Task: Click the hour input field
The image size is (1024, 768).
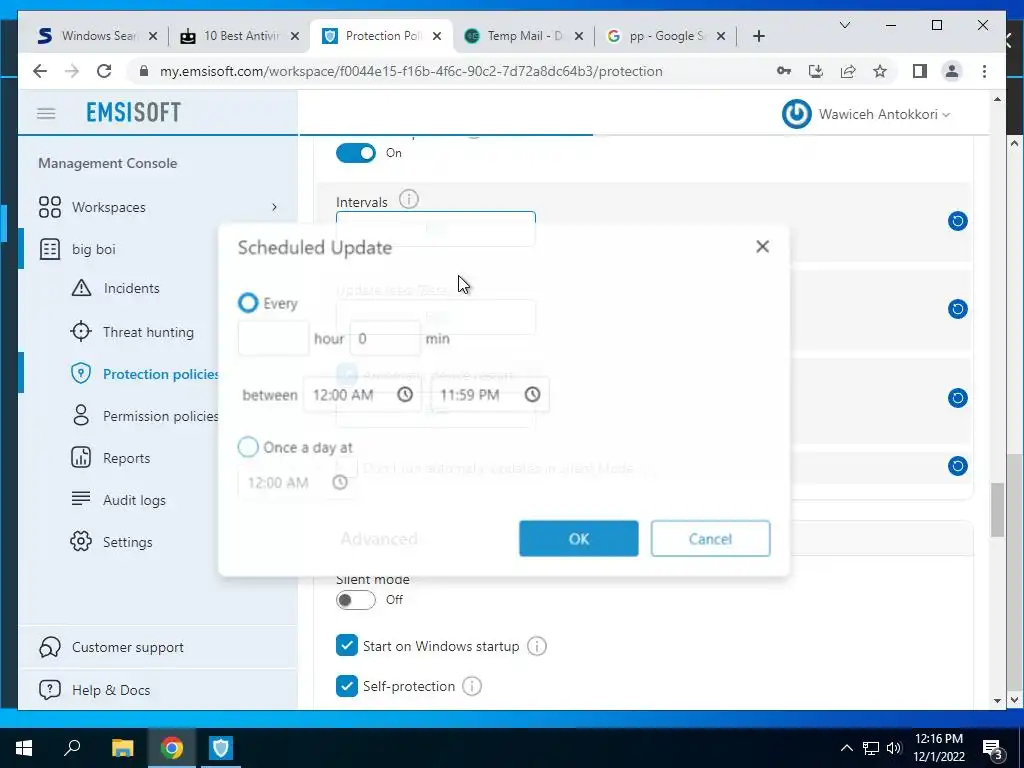Action: [x=274, y=338]
